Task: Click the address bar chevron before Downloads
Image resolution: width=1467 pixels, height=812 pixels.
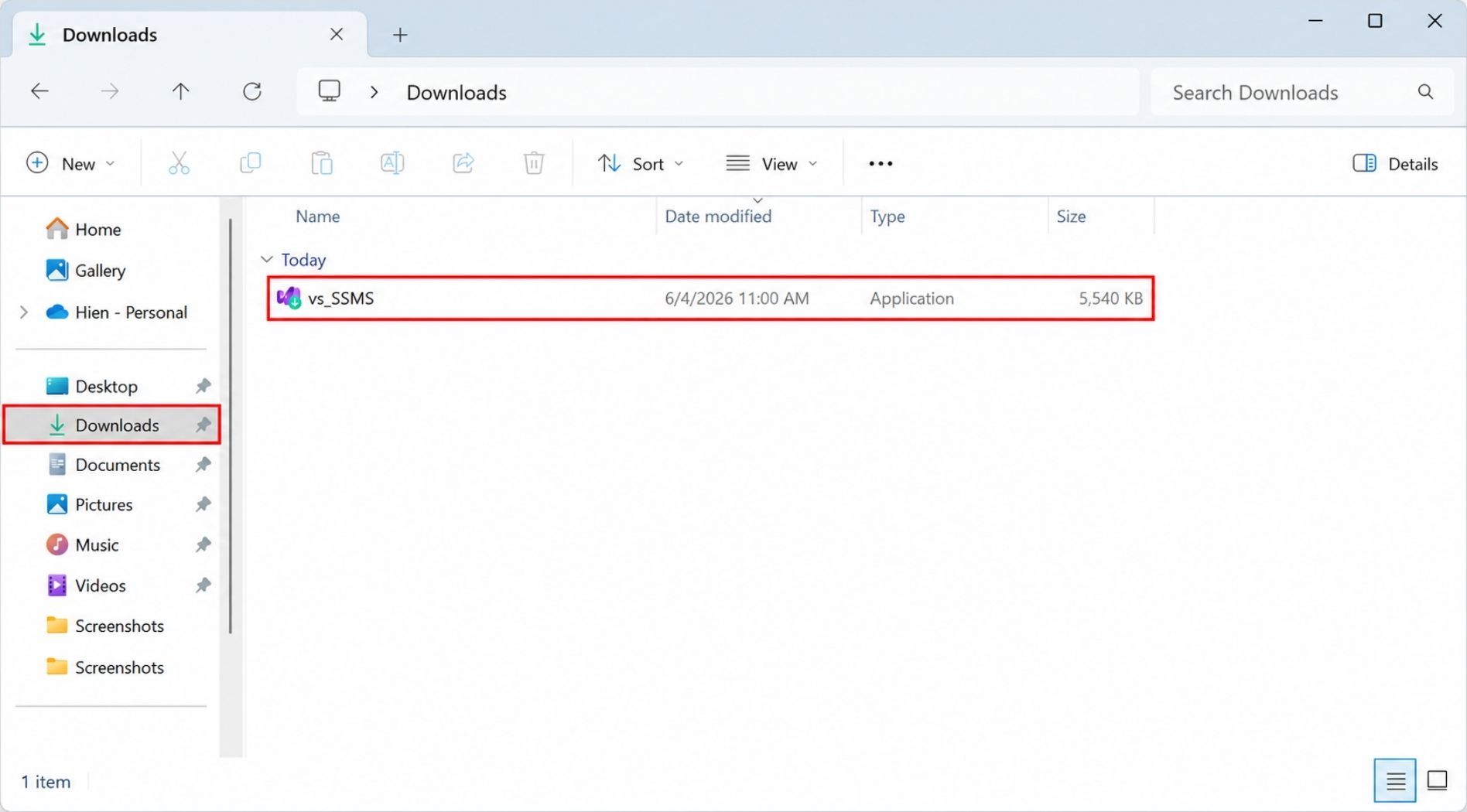Action: (x=374, y=92)
